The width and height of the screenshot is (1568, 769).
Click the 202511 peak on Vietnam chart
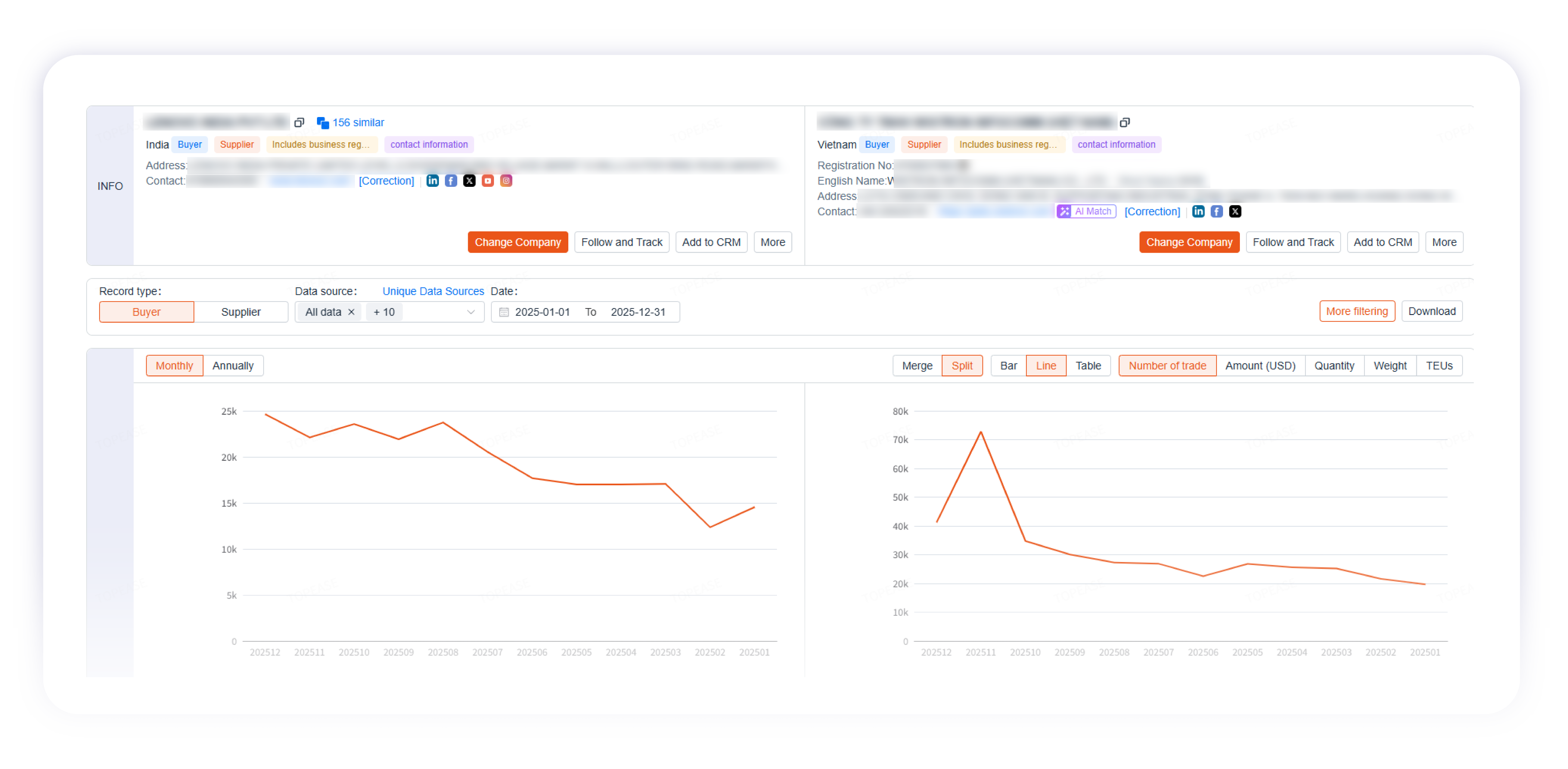981,432
